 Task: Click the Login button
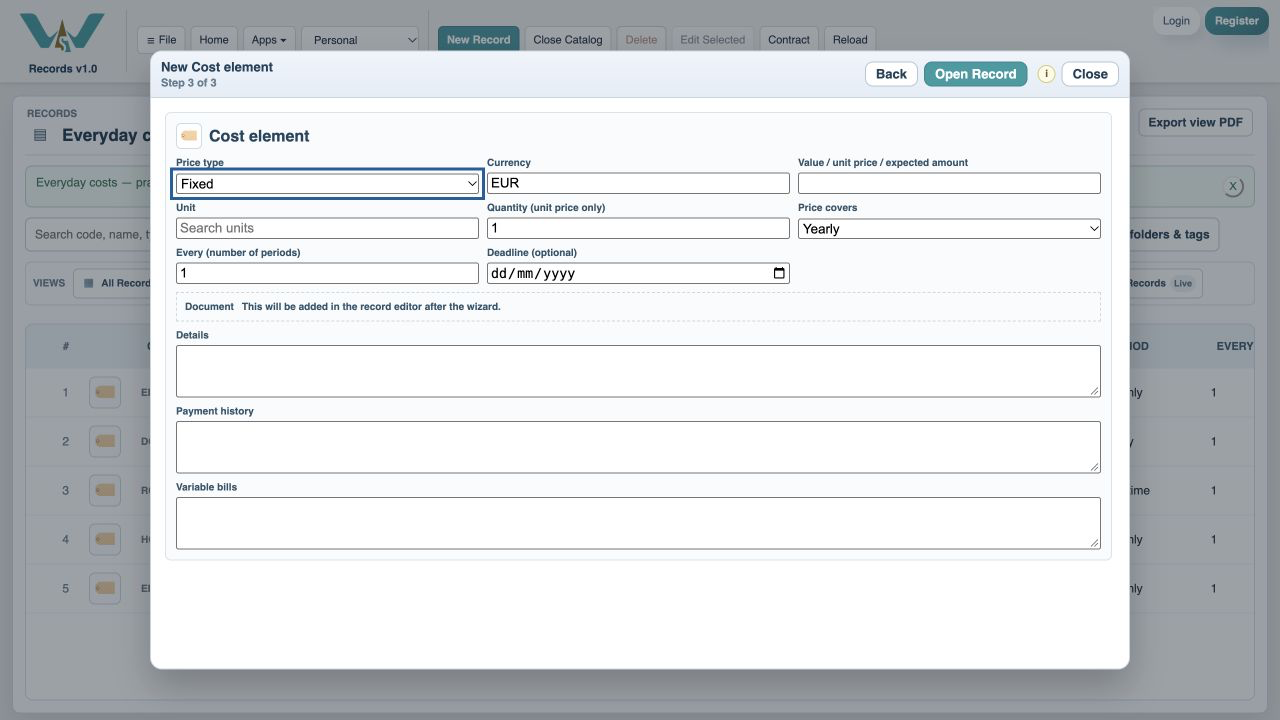[1176, 21]
